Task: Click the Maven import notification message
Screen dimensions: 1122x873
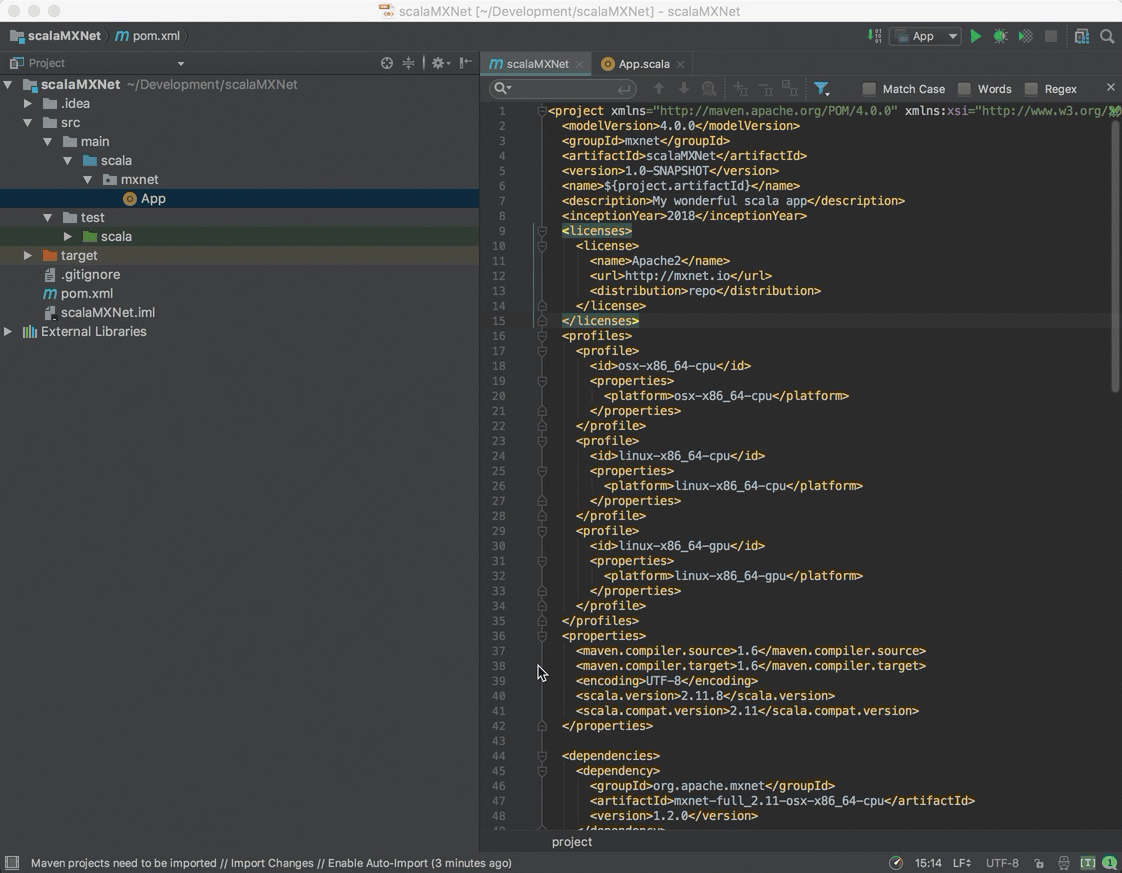Action: [271, 863]
